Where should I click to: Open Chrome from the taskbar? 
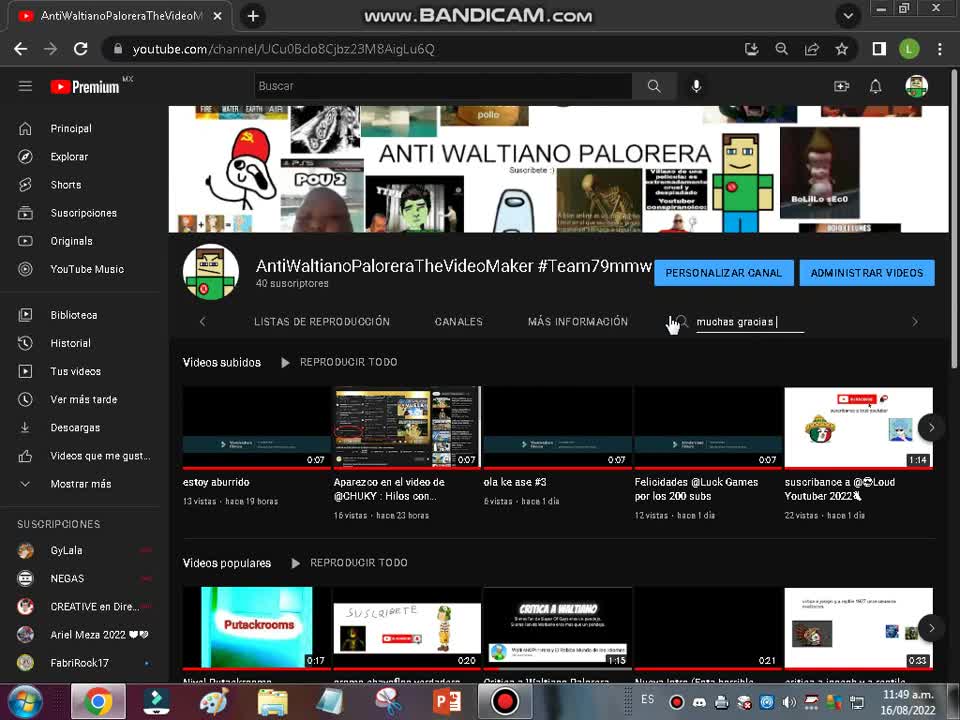pyautogui.click(x=98, y=702)
